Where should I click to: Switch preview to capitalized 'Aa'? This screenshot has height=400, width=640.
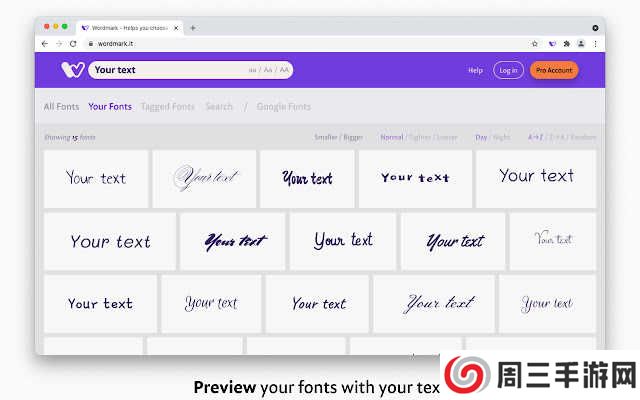(x=268, y=70)
